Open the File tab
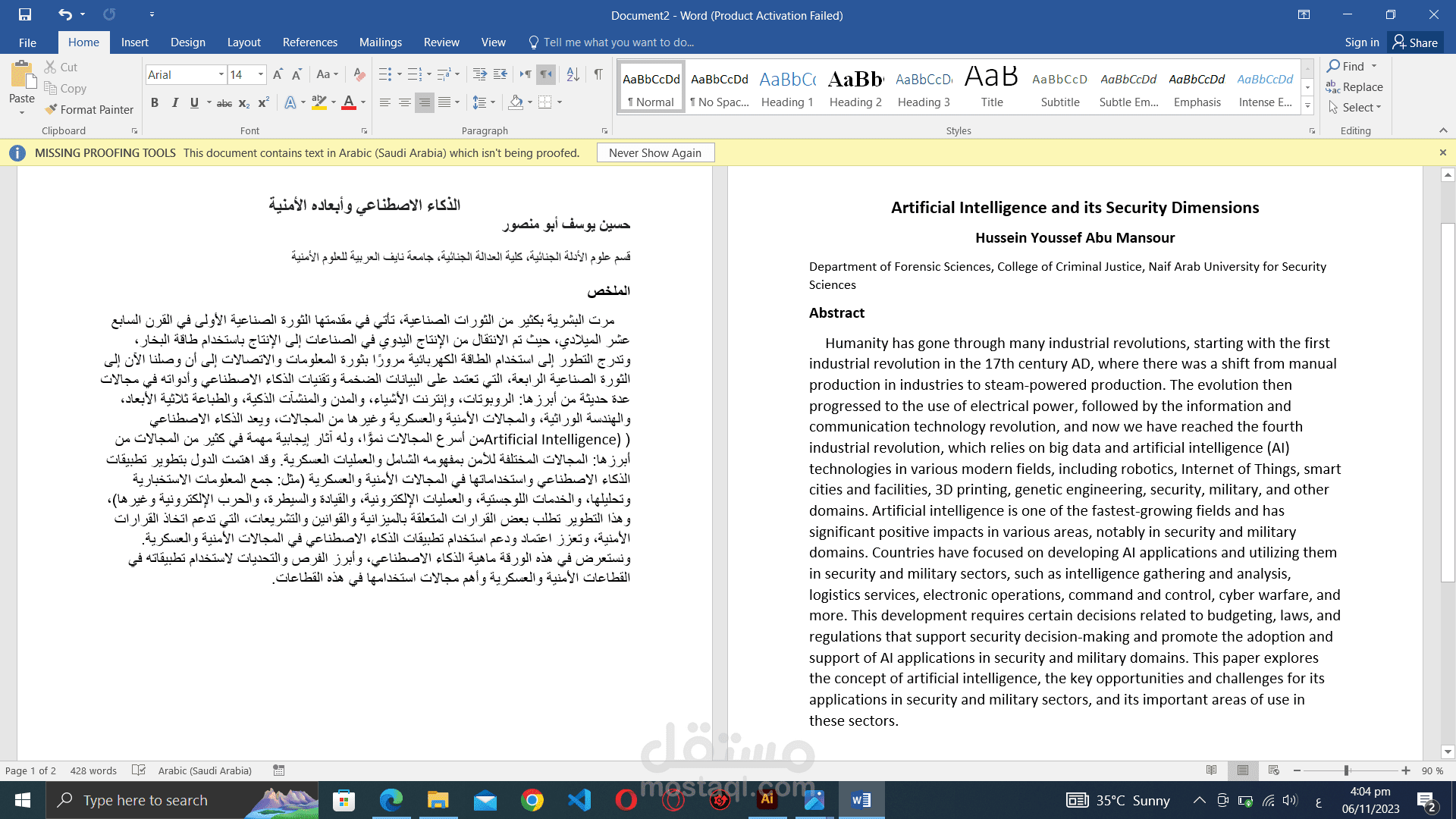 [x=27, y=42]
